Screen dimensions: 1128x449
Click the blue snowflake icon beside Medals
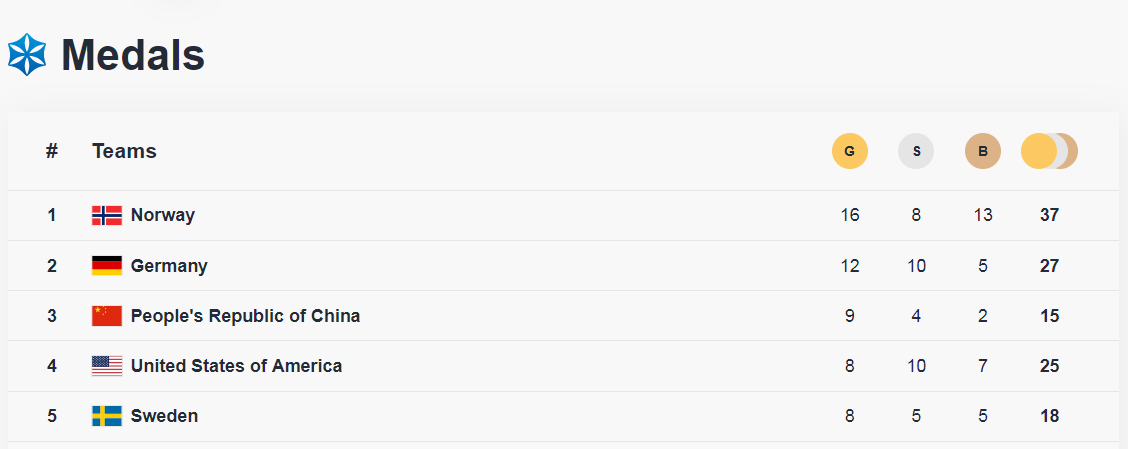pyautogui.click(x=27, y=55)
